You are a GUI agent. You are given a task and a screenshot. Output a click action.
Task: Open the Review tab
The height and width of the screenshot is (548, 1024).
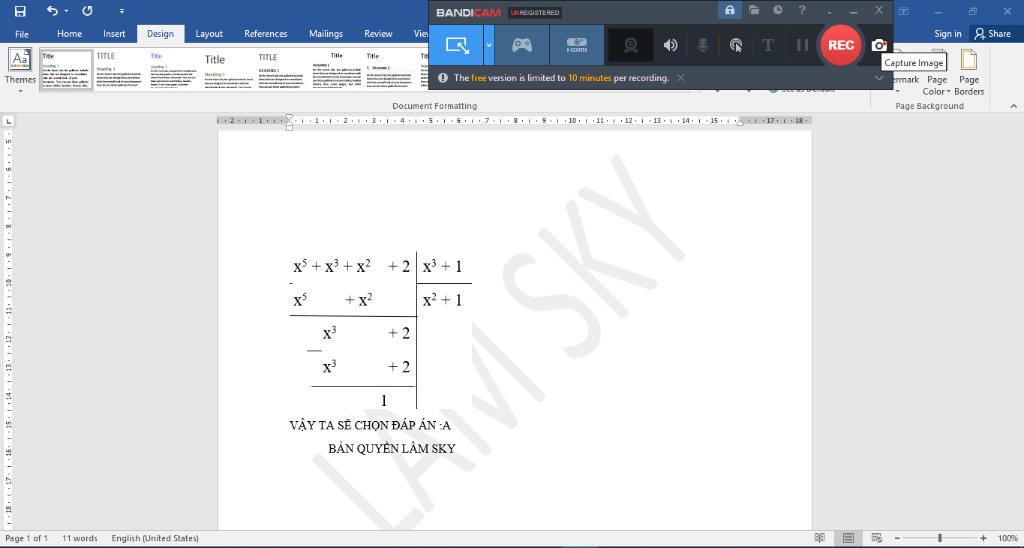pyautogui.click(x=378, y=34)
